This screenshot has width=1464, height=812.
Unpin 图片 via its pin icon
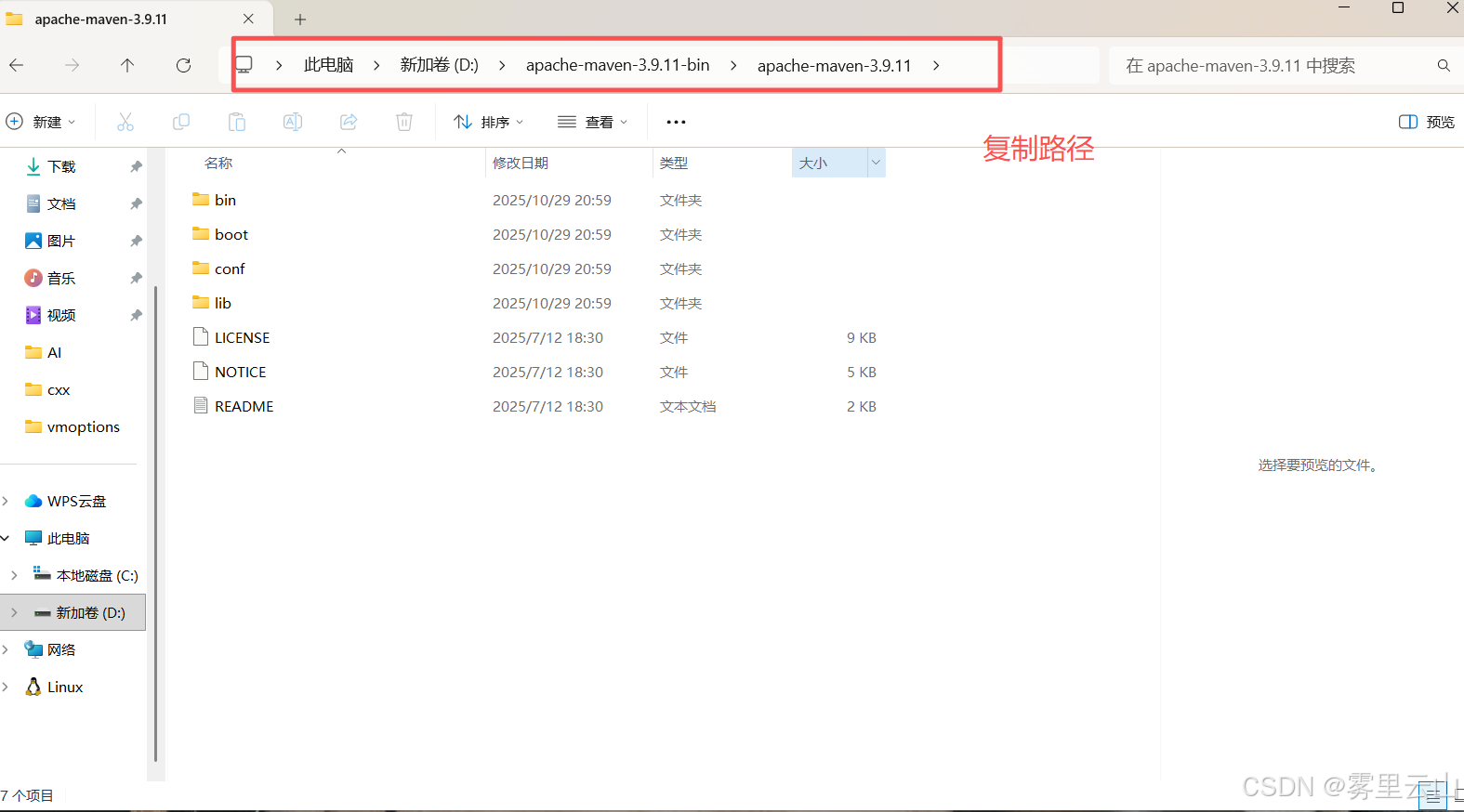136,241
